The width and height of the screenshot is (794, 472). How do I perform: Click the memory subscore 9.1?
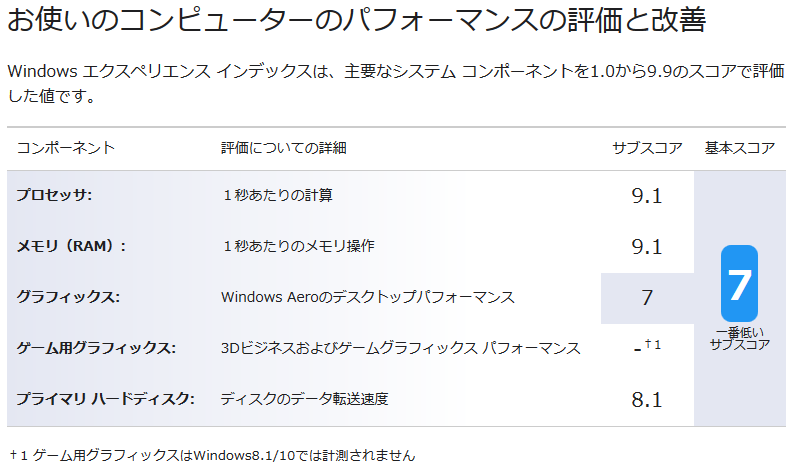[647, 247]
